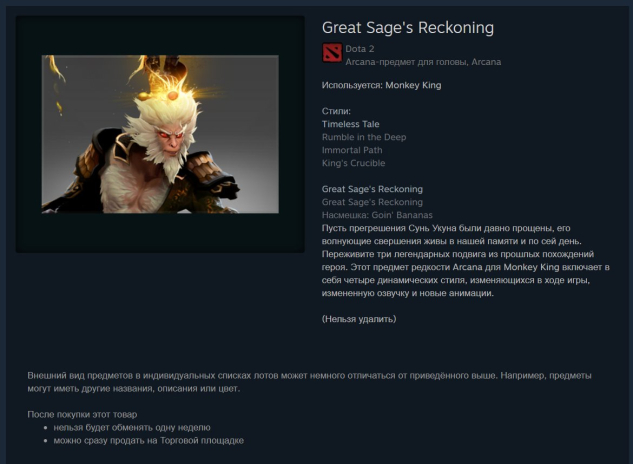Click the greyed Great Sage's Reckoning entry
Image resolution: width=633 pixels, height=464 pixels.
tap(372, 202)
